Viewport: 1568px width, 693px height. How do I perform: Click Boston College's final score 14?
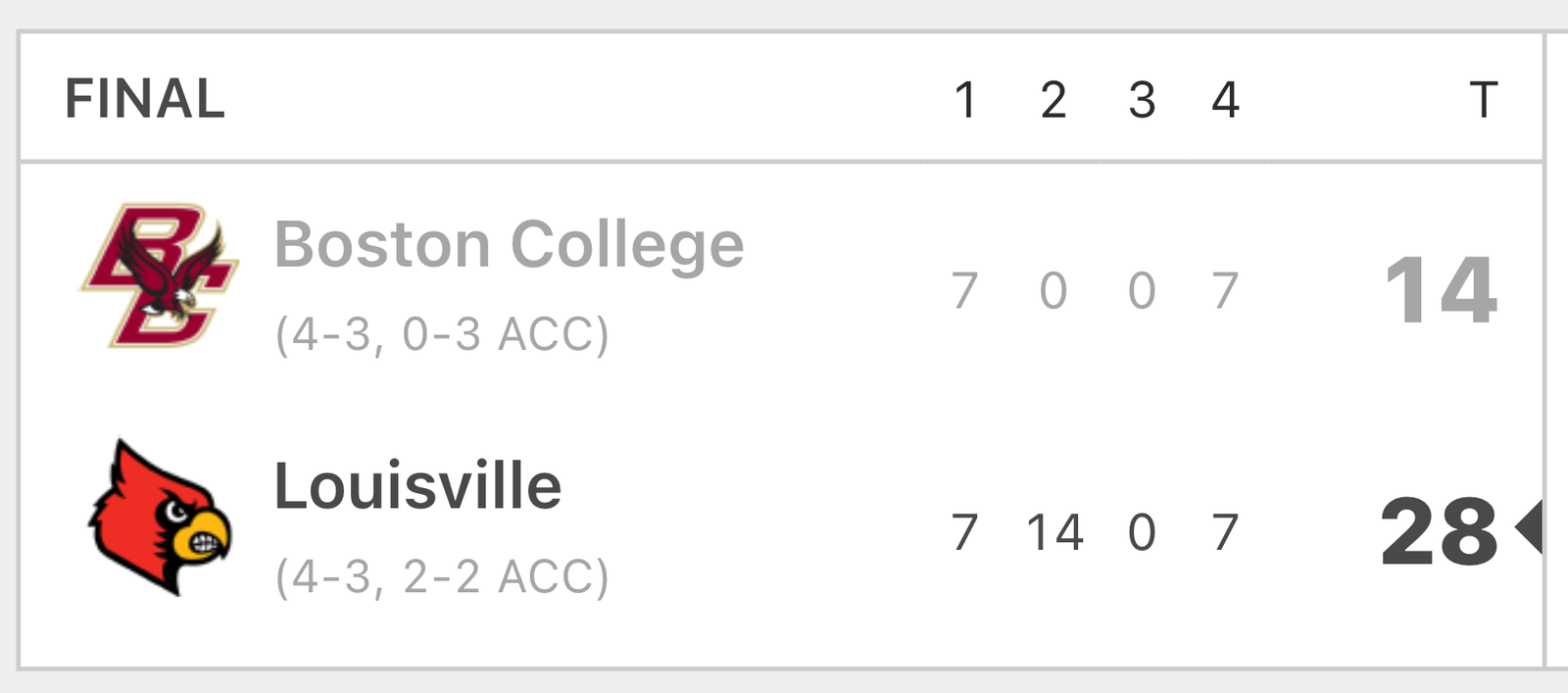point(1441,290)
